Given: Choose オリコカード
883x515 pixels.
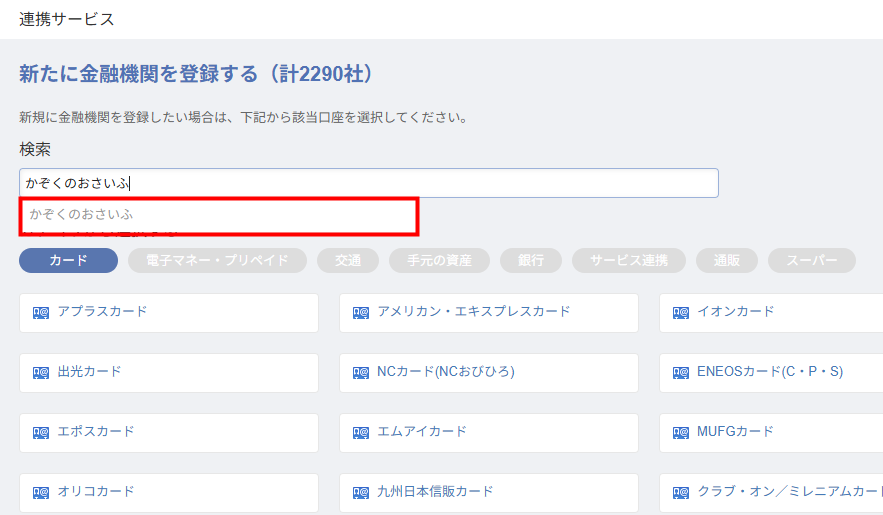Looking at the screenshot, I should click(169, 493).
